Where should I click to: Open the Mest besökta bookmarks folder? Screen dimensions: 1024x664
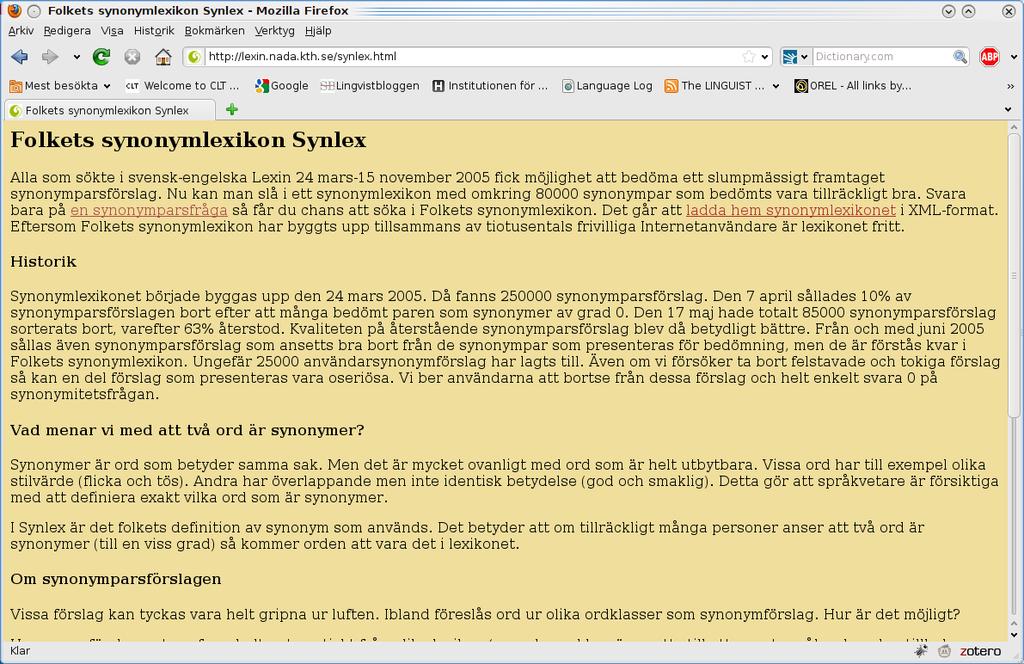(60, 86)
